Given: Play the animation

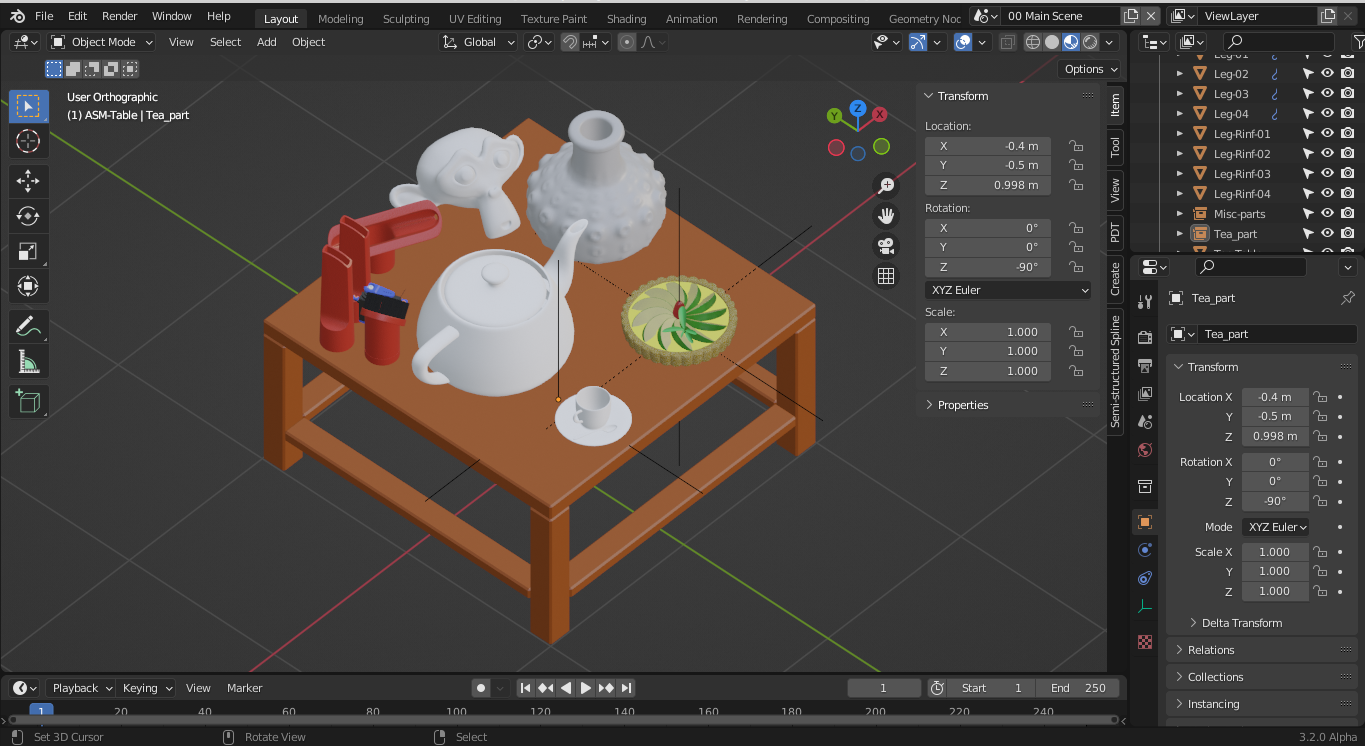Looking at the screenshot, I should point(585,688).
